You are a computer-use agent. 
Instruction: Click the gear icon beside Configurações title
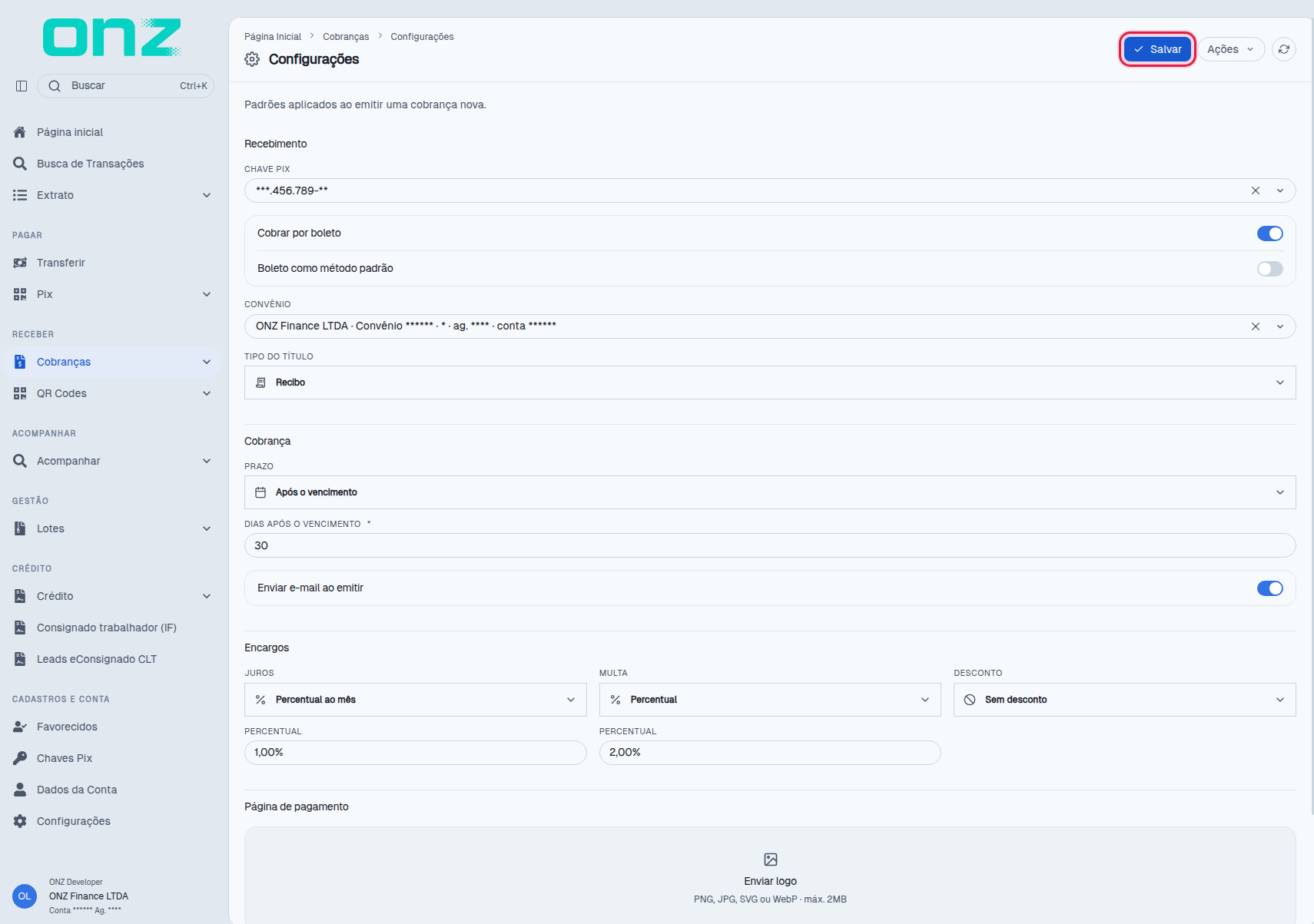click(252, 59)
